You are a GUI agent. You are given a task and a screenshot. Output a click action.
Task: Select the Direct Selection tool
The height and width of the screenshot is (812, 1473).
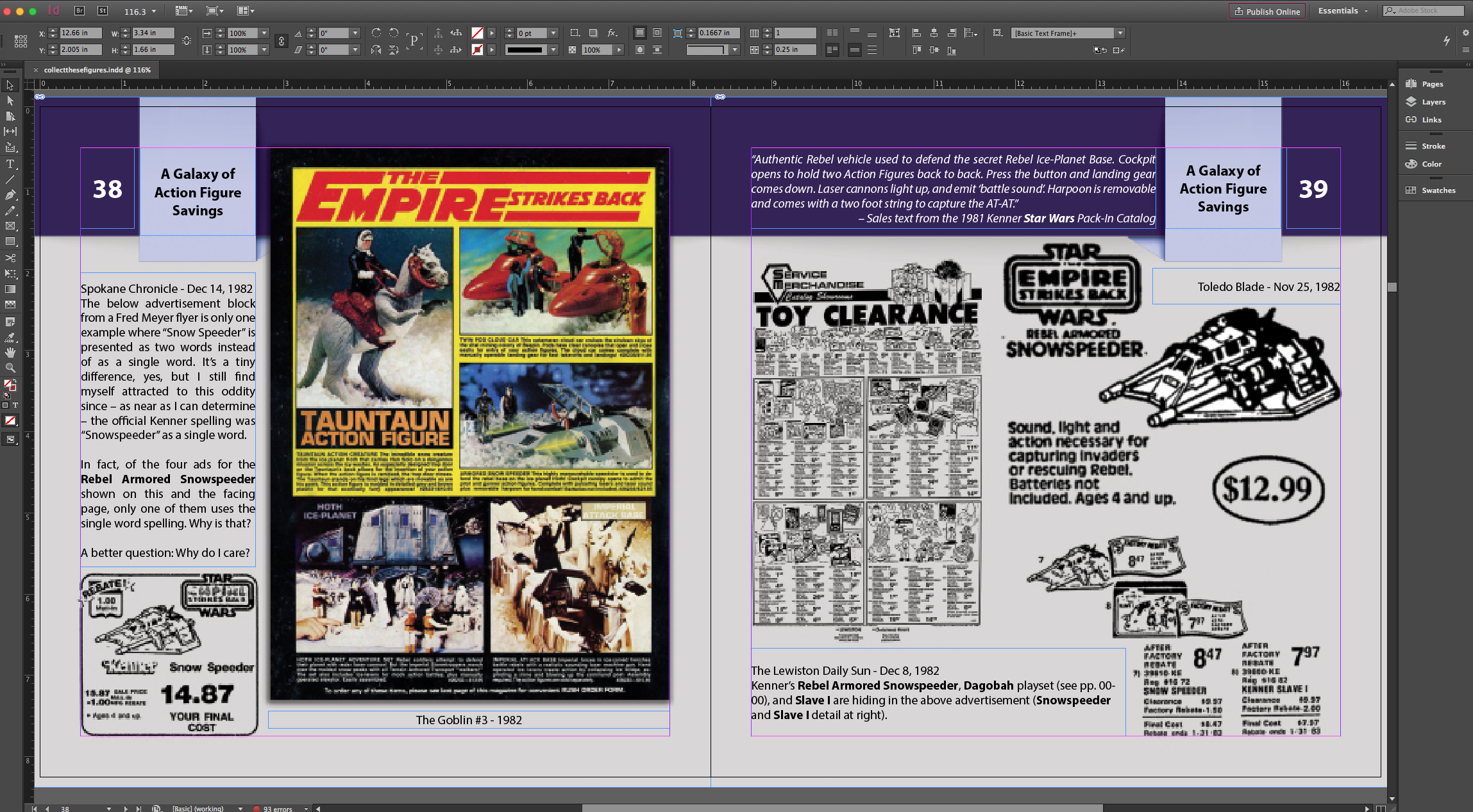click(x=10, y=101)
